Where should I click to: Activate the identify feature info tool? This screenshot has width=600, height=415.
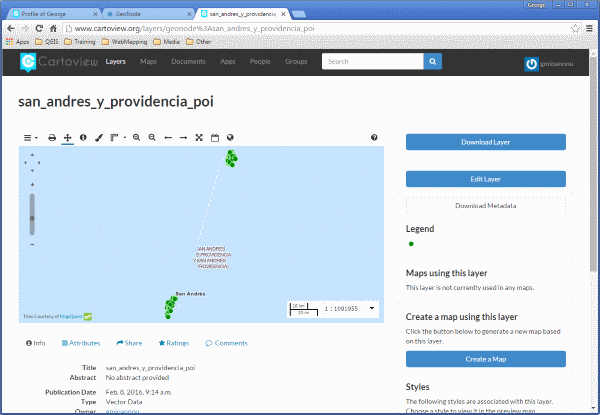[83, 138]
